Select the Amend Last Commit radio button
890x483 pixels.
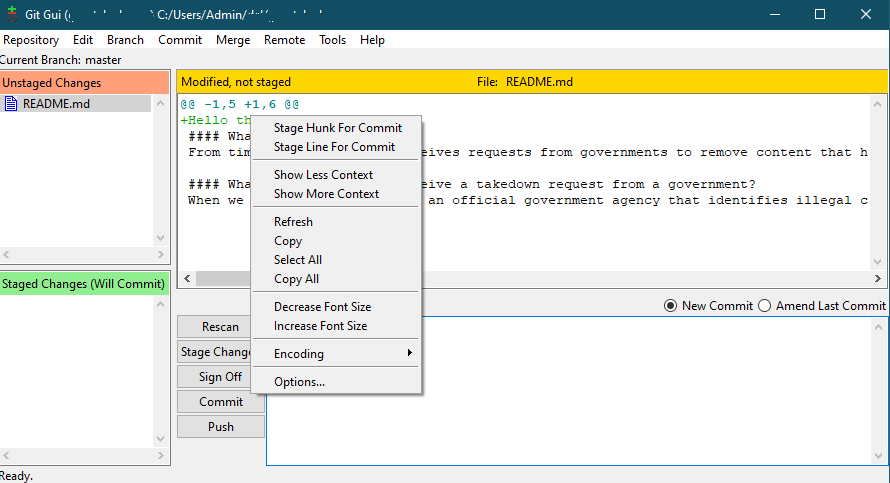click(765, 305)
